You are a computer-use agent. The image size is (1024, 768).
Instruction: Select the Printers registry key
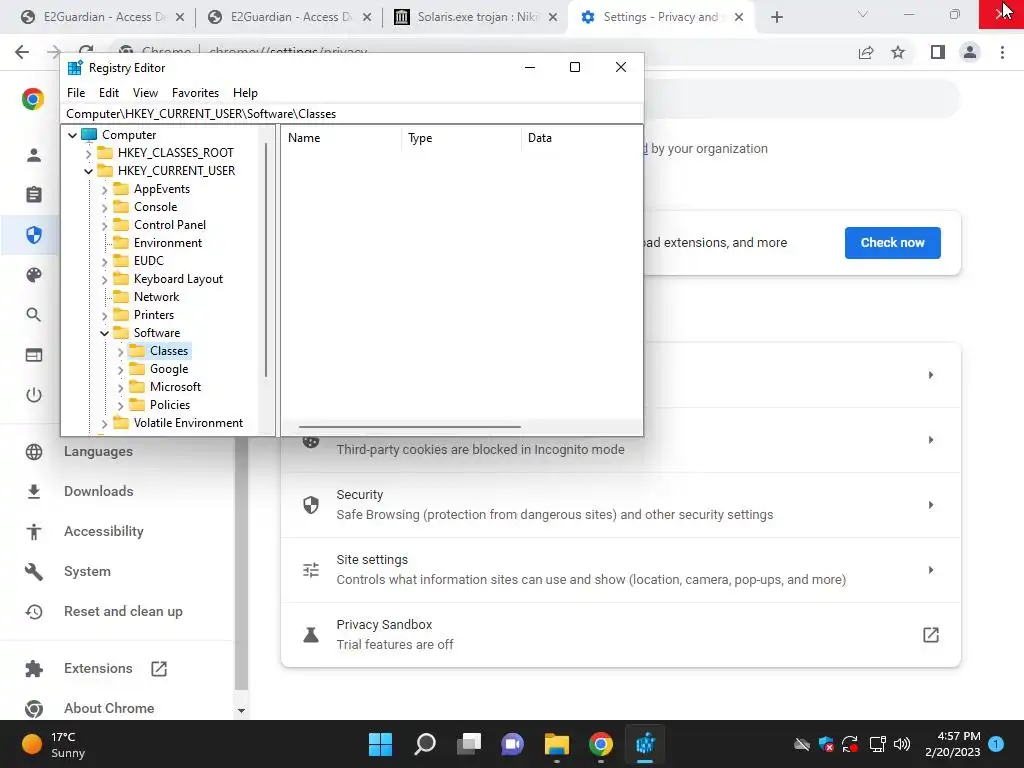tap(153, 315)
